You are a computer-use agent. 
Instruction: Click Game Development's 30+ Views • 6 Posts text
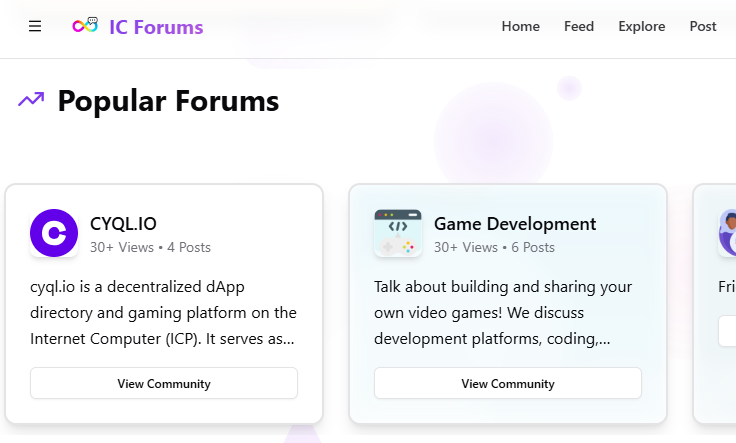pos(494,247)
